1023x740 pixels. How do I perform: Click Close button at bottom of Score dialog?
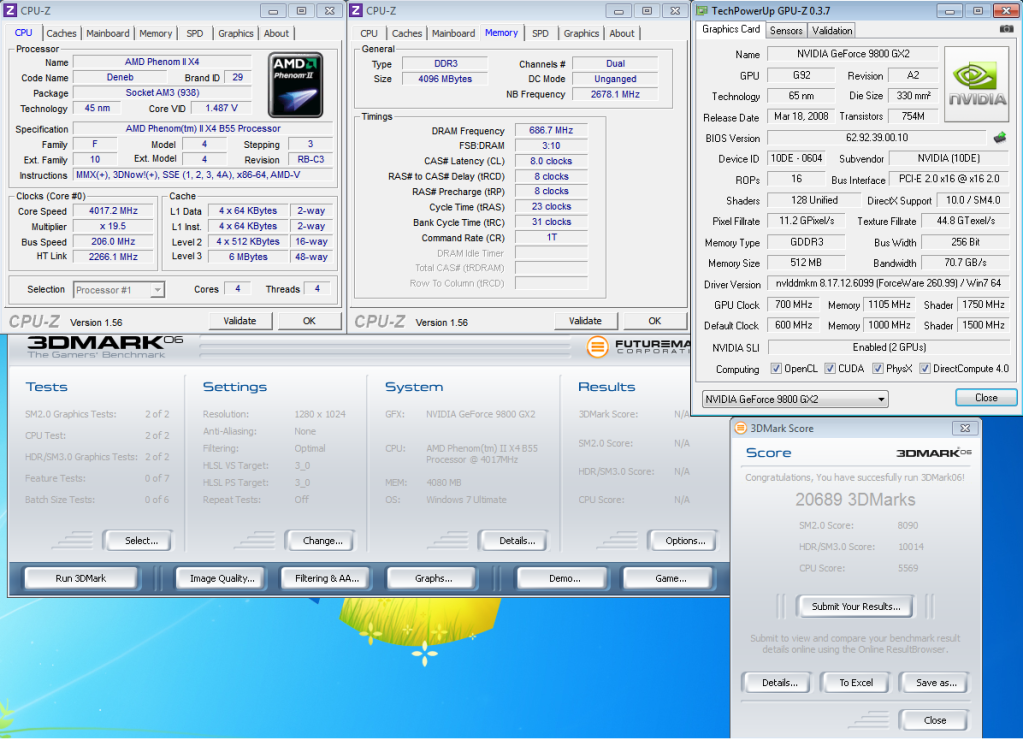tap(934, 720)
